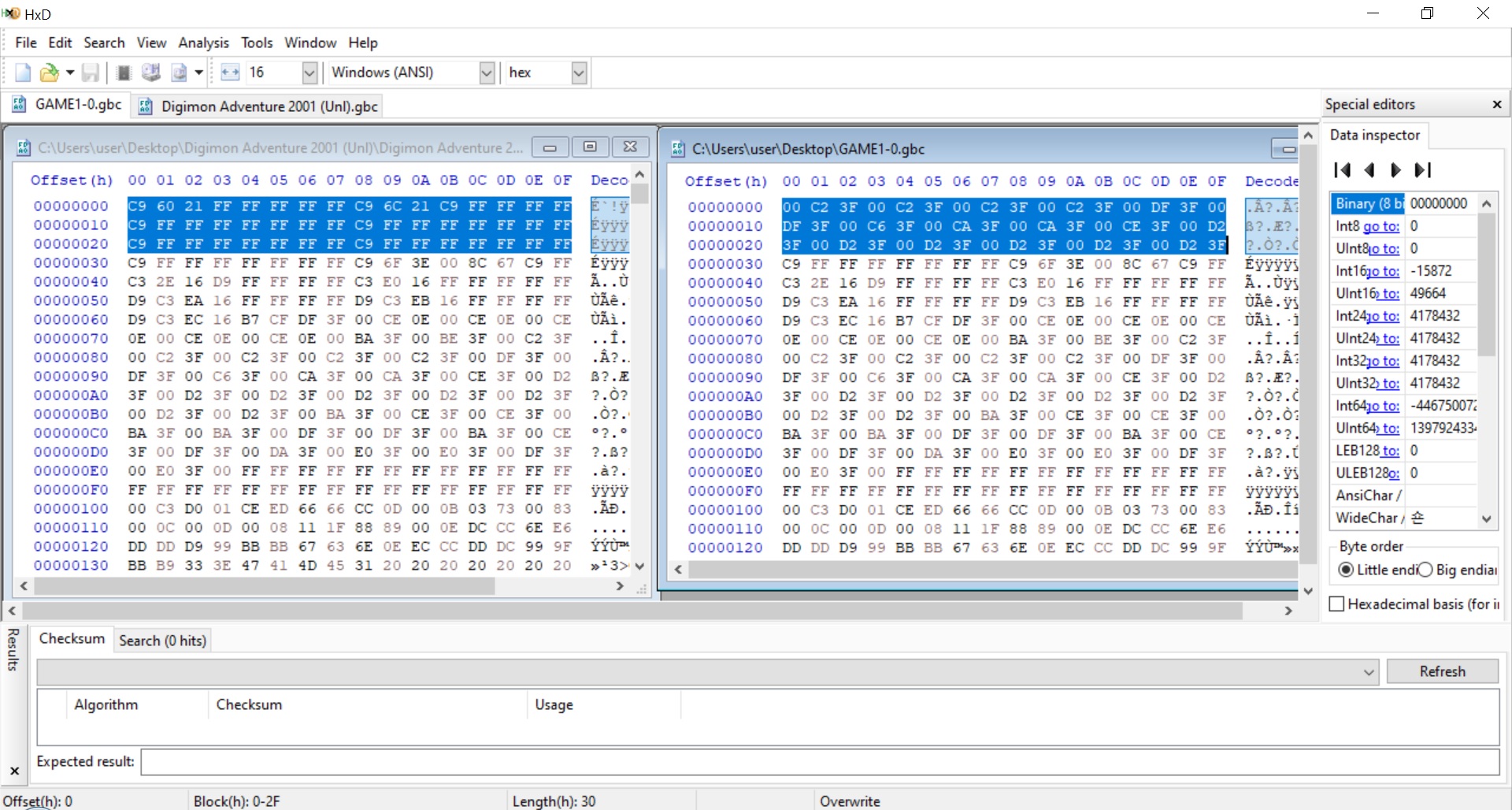Open the recent files dropdown arrow
Screen dimensions: 1512x810
pyautogui.click(x=70, y=73)
